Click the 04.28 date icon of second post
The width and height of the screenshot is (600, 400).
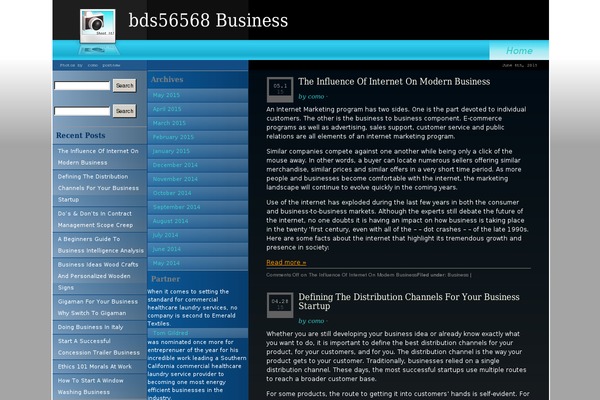pos(280,305)
